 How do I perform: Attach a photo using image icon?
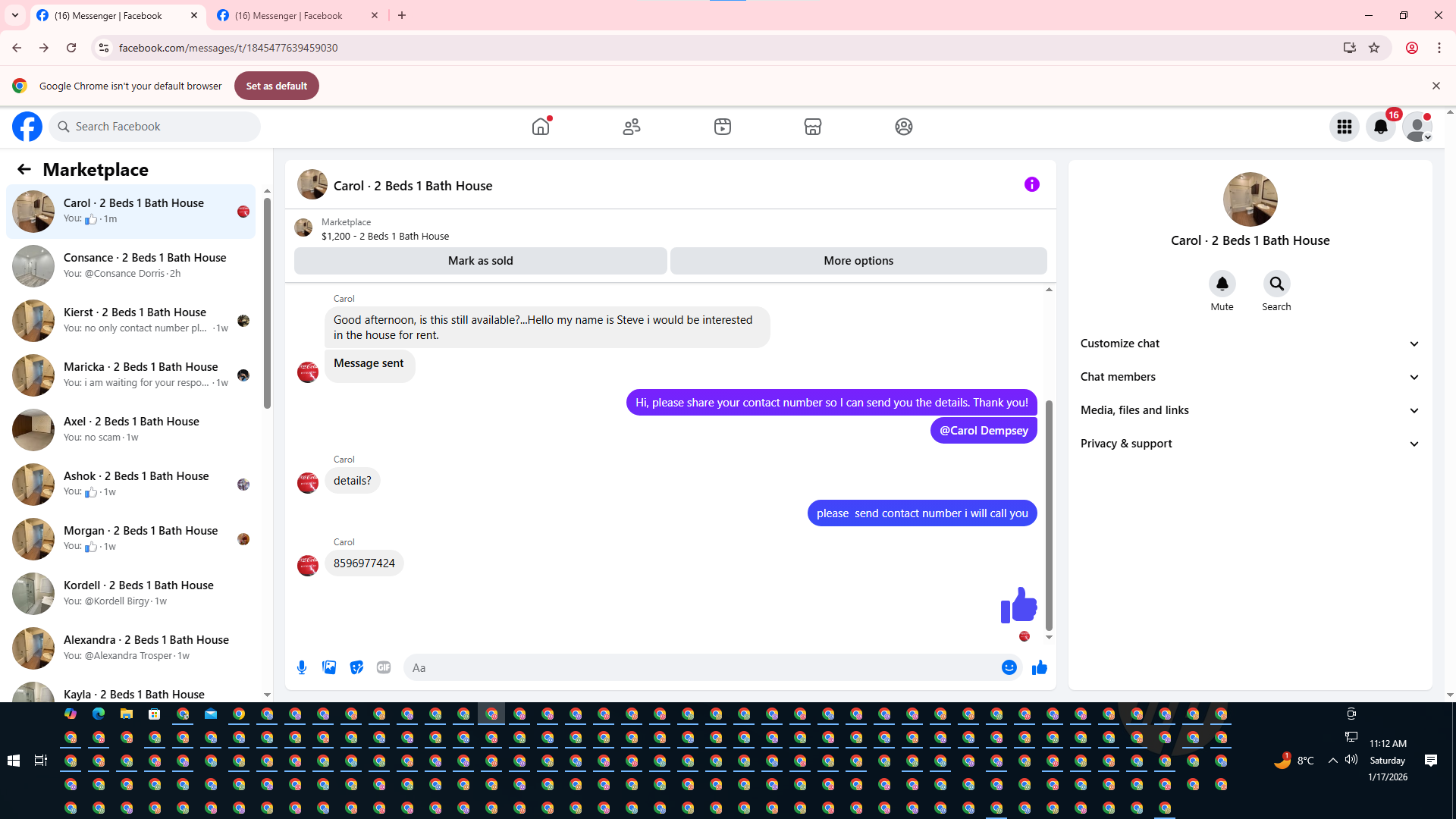click(329, 667)
